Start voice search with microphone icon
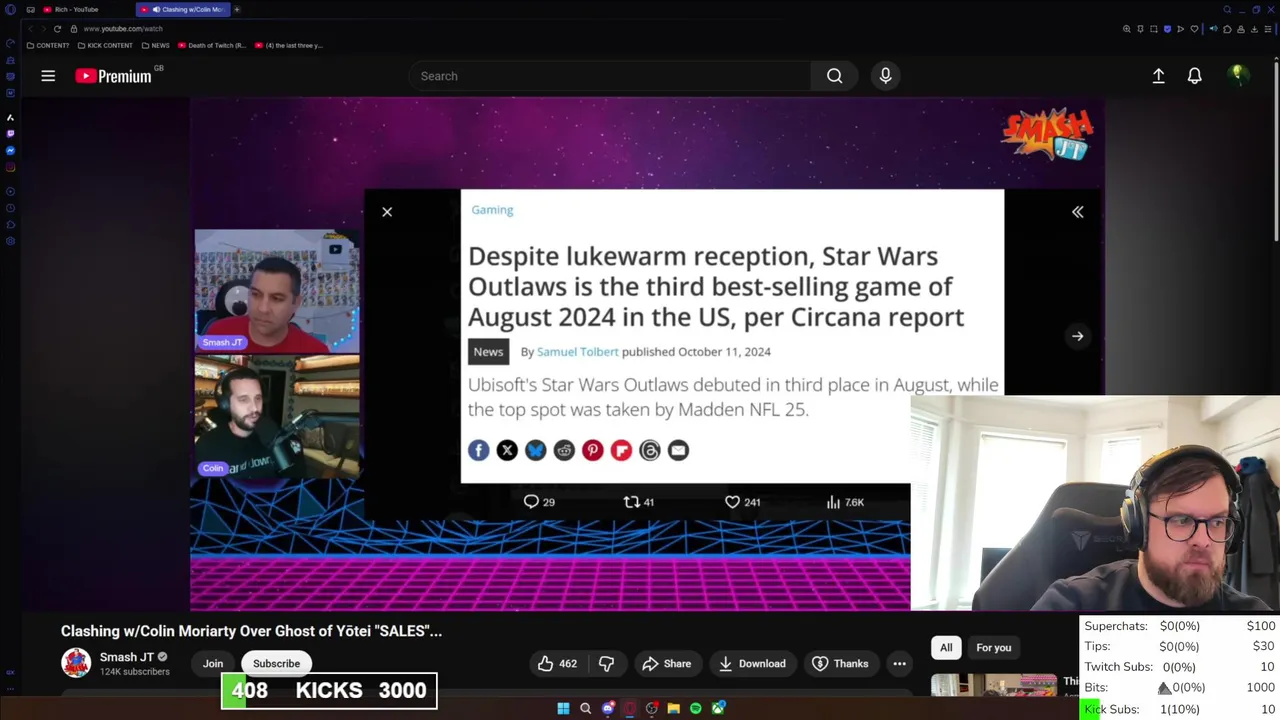The image size is (1280, 720). click(885, 76)
